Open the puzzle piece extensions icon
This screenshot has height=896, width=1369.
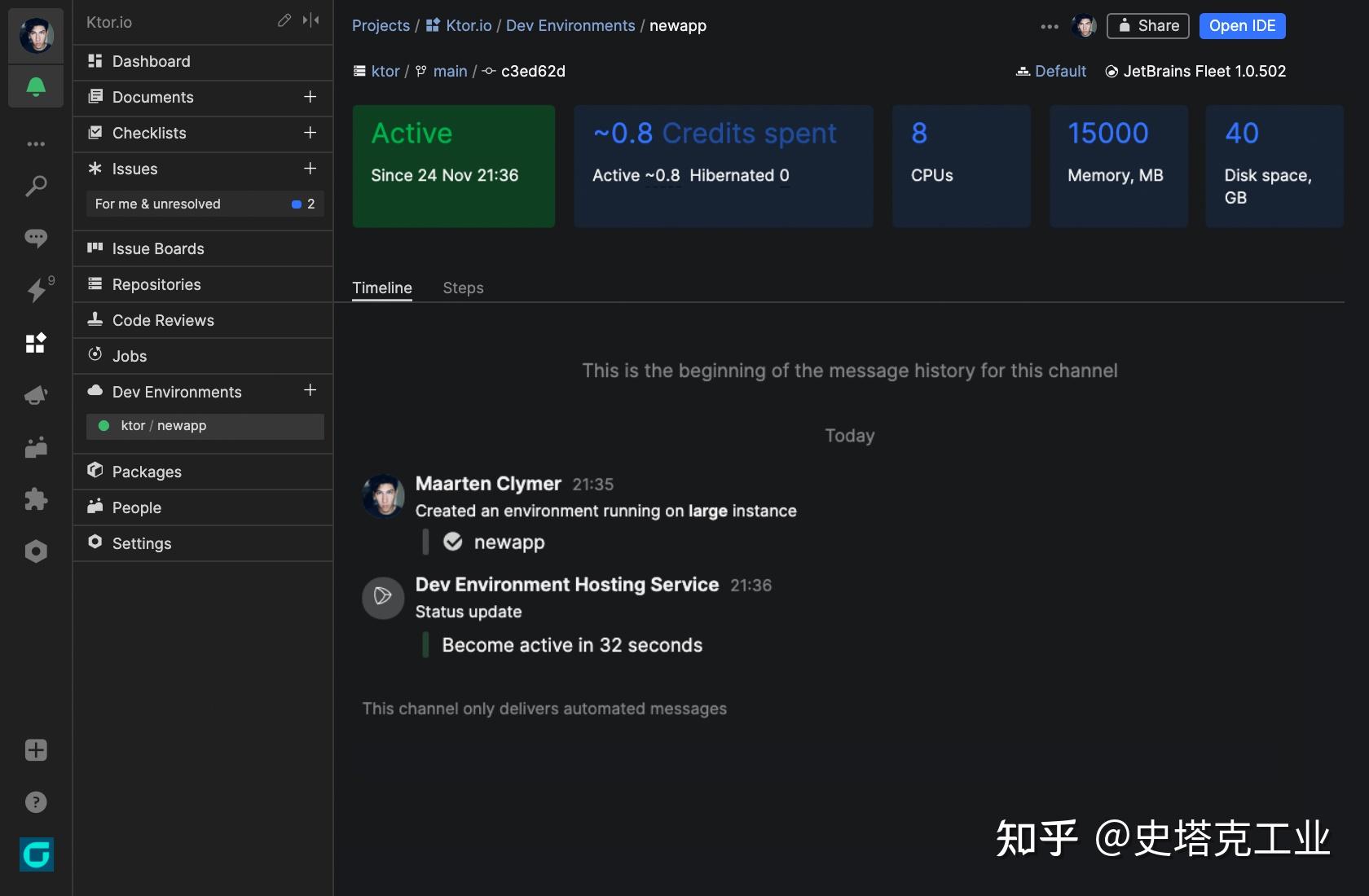[x=36, y=499]
